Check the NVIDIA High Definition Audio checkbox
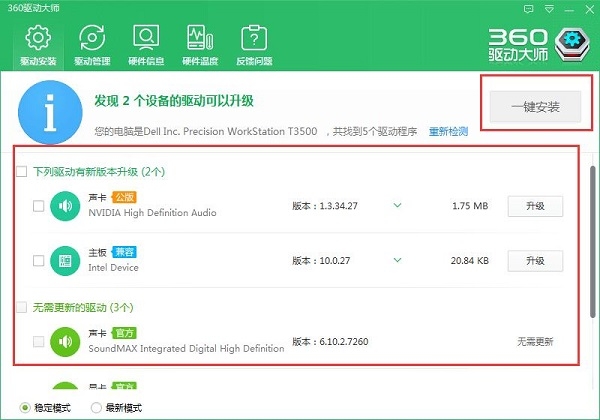Image resolution: width=600 pixels, height=420 pixels. (38, 206)
